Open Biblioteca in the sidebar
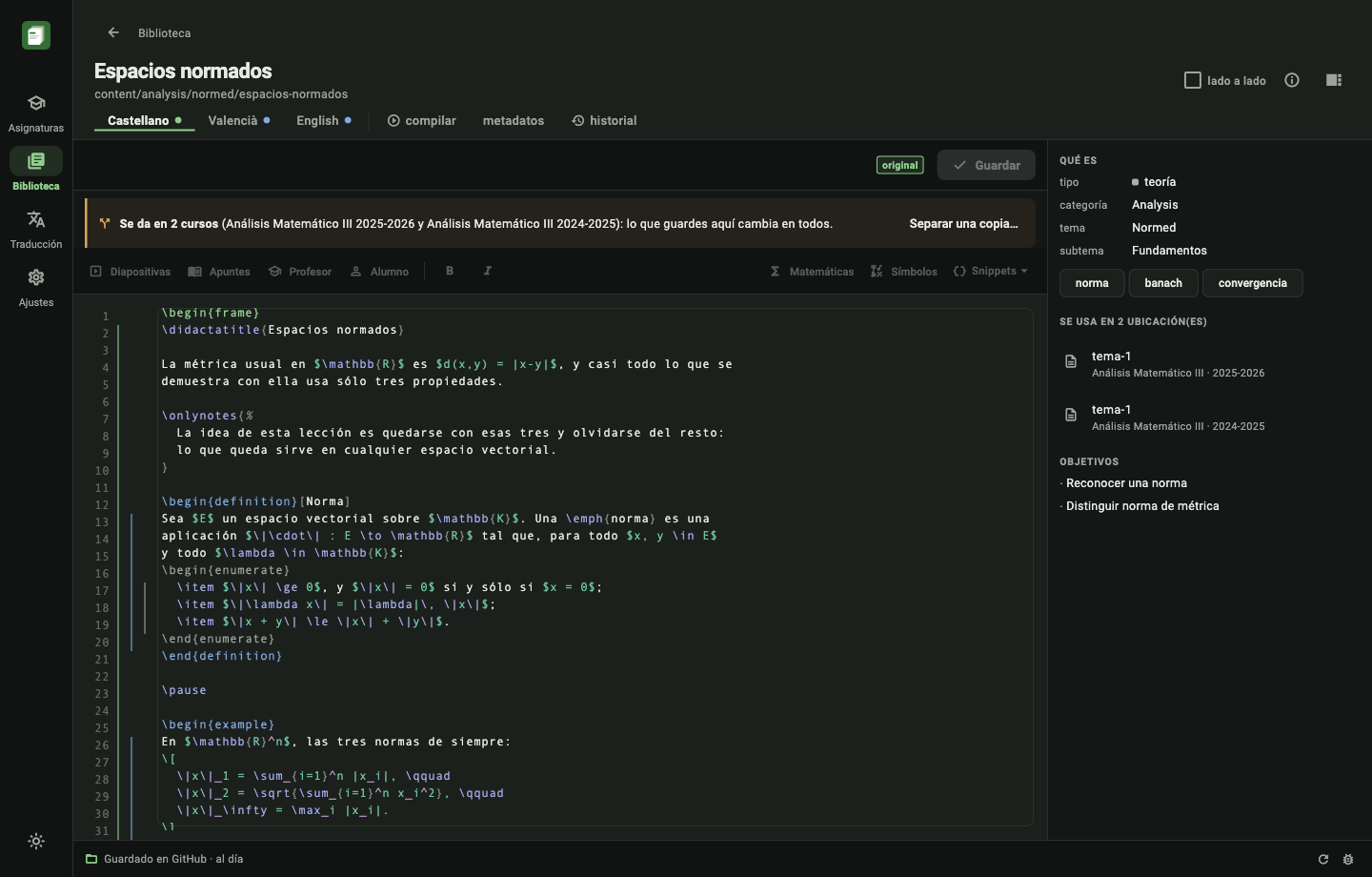The image size is (1372, 877). pyautogui.click(x=36, y=170)
